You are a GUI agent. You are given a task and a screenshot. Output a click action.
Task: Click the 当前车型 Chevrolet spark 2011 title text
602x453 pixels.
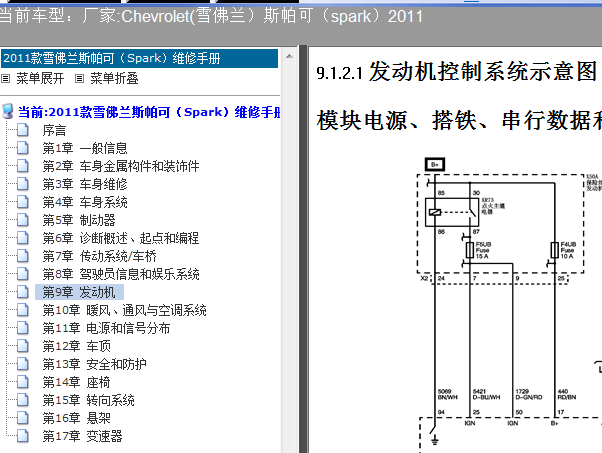(x=211, y=17)
